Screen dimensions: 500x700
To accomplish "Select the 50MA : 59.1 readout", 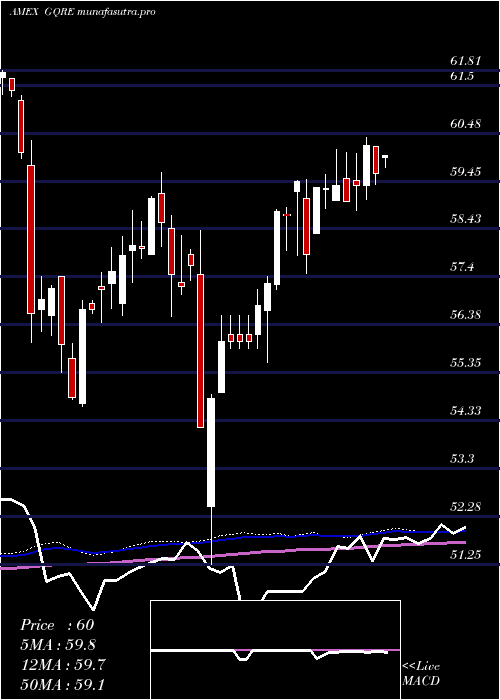I will tap(63, 684).
